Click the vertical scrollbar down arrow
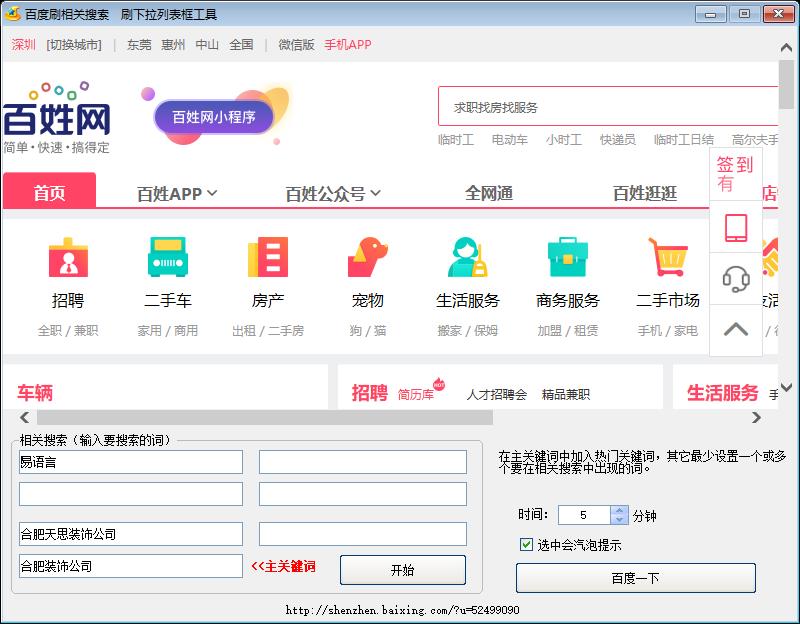 pyautogui.click(x=787, y=387)
